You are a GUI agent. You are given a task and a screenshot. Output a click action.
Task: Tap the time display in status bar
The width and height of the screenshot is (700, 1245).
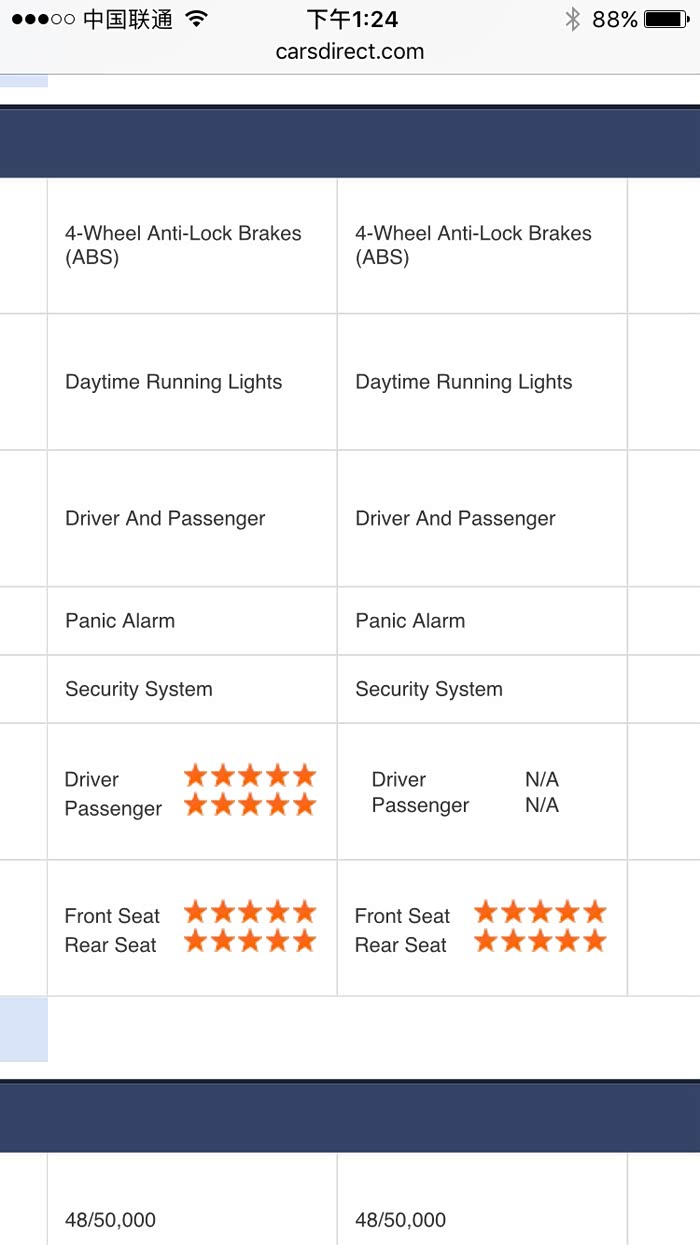352,19
